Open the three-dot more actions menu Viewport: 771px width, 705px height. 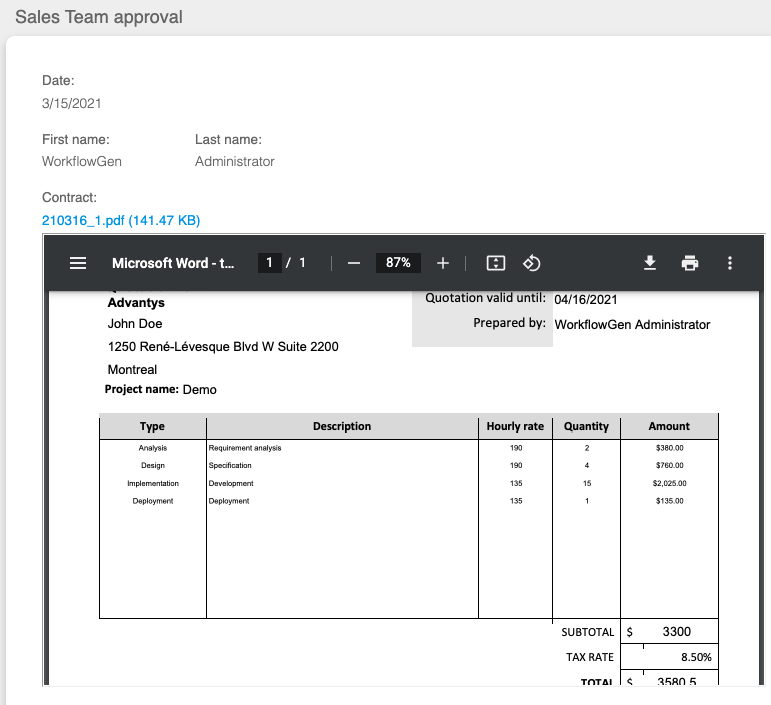click(730, 263)
